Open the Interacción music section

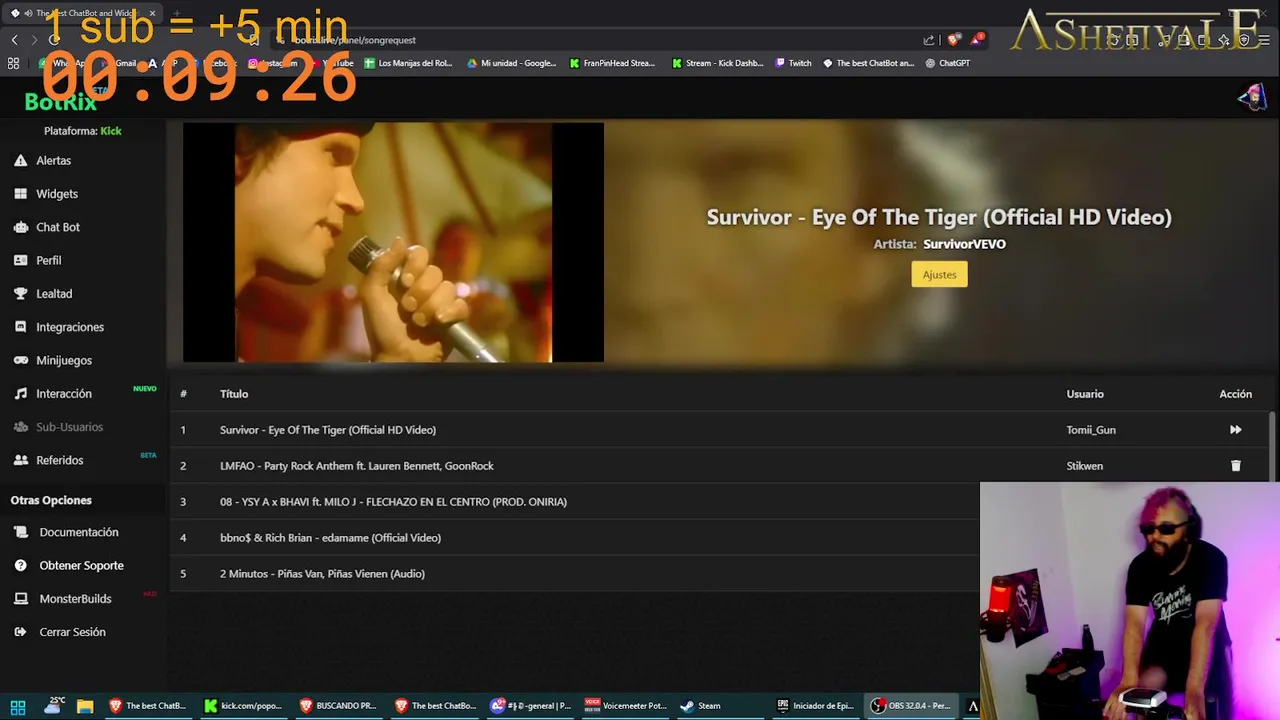click(53, 394)
